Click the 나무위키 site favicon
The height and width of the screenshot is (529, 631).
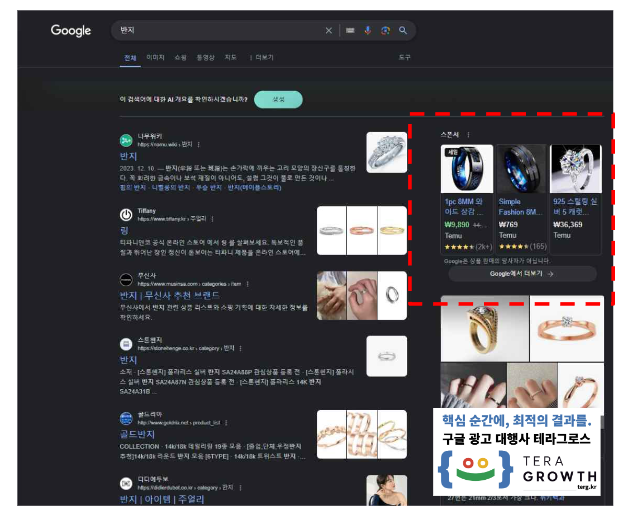click(126, 140)
